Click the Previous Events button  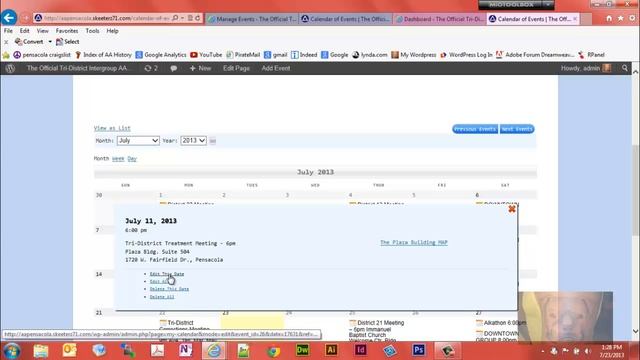tap(475, 129)
